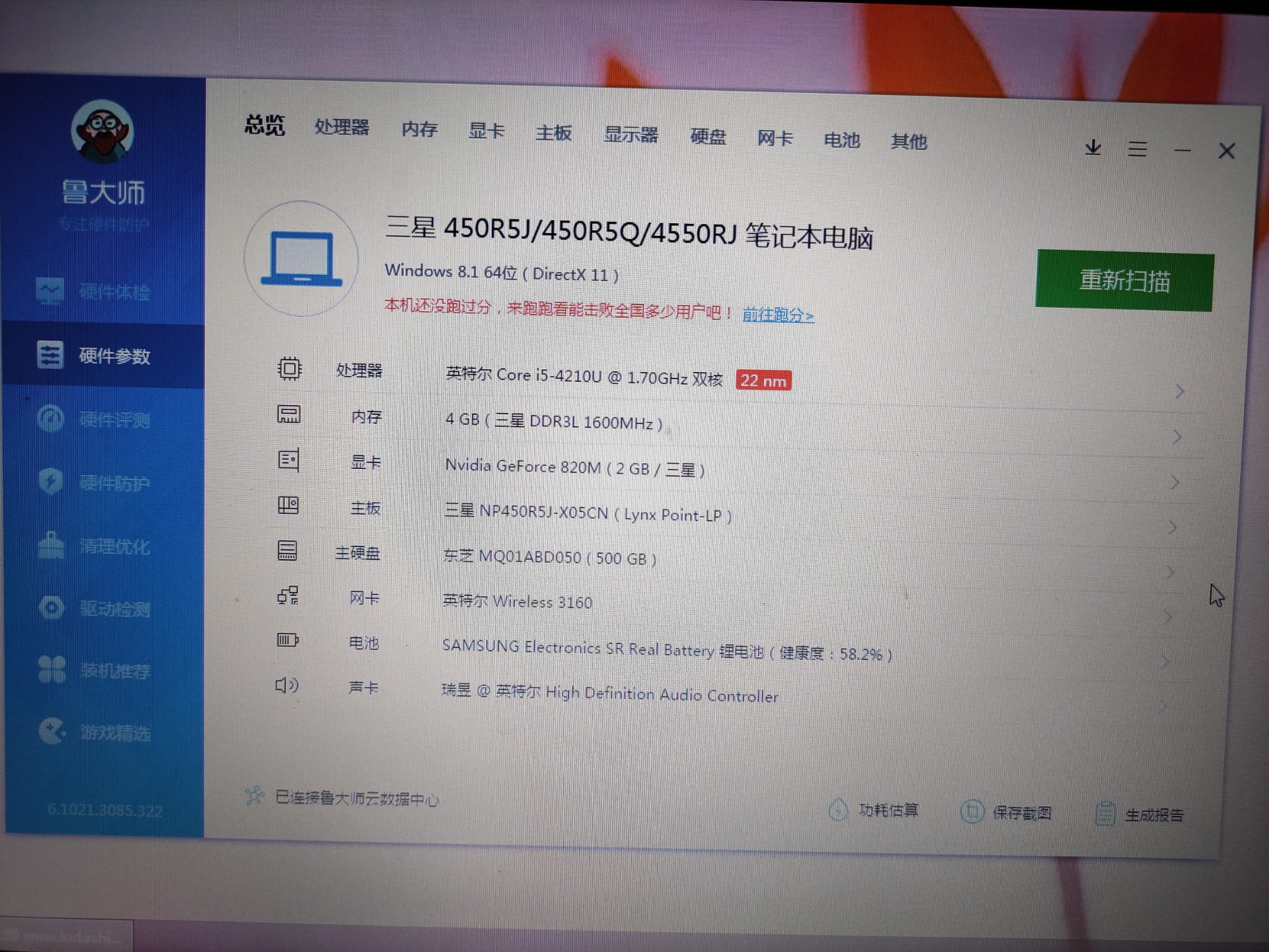1269x952 pixels.
Task: Expand motherboard row chevron for NP450R5J-X05CN
Action: [1173, 527]
